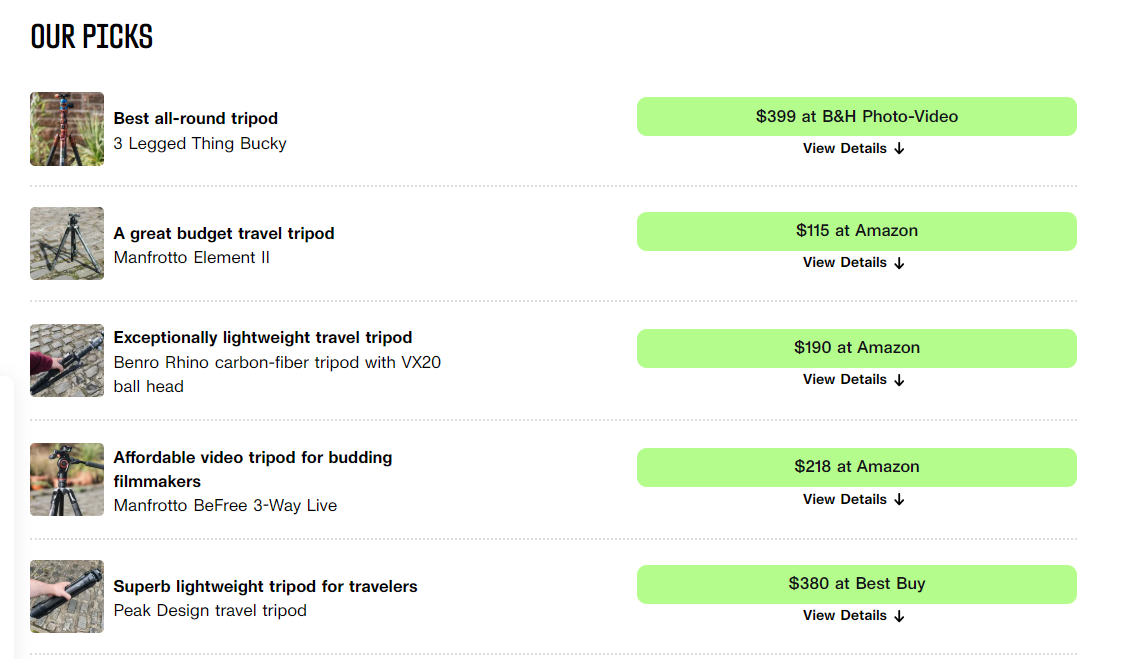Expand View Details for Manfrotto Element II
The image size is (1131, 659).
coord(853,263)
